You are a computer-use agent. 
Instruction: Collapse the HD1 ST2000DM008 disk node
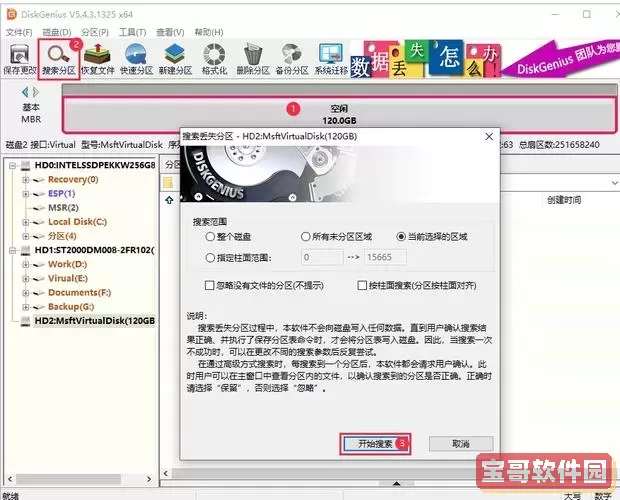[x=13, y=250]
